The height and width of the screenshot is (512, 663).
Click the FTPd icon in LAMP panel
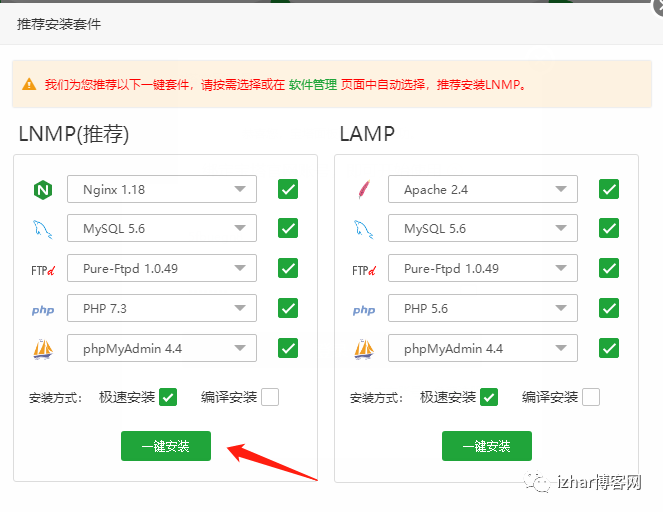364,269
